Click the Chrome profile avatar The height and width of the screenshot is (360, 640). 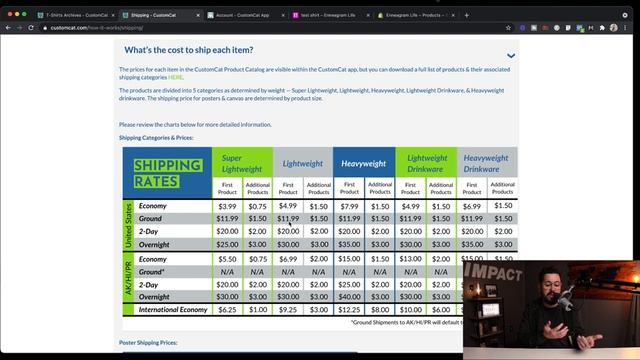click(613, 28)
